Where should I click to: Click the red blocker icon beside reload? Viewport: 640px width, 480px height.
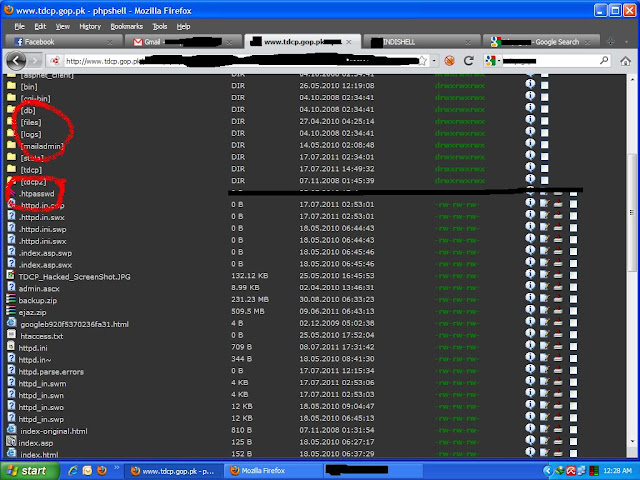(x=449, y=61)
